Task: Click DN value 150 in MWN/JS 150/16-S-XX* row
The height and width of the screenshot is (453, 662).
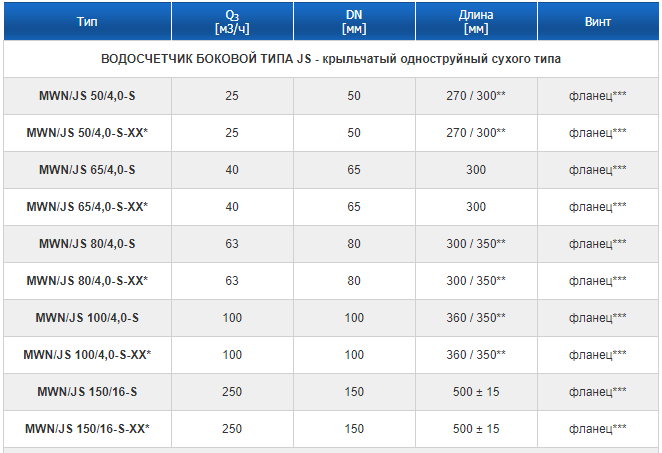Action: (x=354, y=429)
